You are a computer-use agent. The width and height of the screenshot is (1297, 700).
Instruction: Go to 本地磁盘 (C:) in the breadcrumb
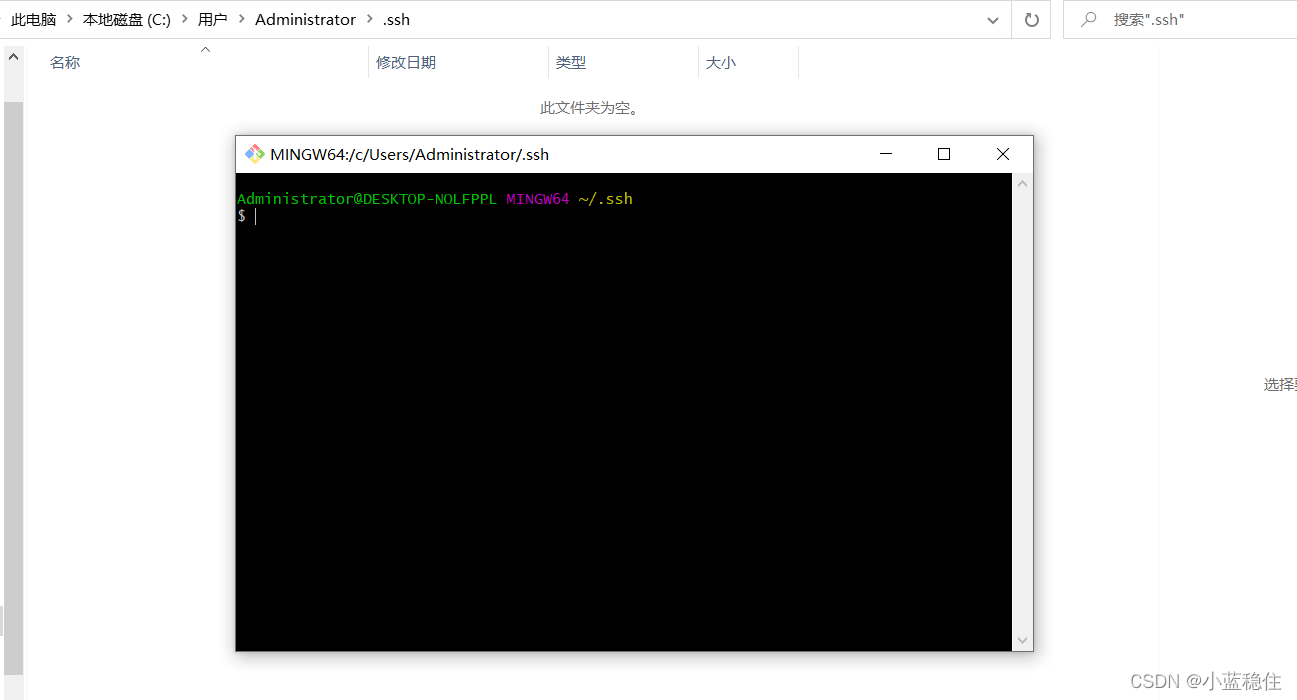[x=127, y=19]
